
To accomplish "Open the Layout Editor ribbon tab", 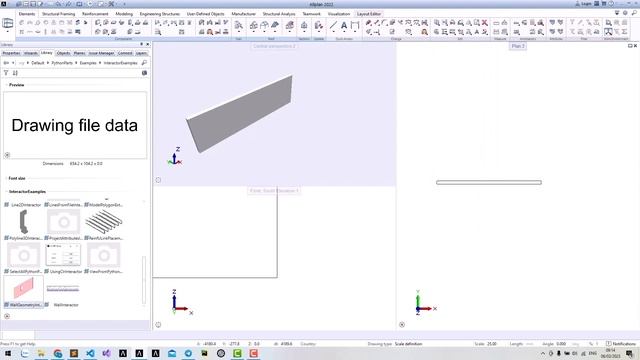I will coord(369,14).
